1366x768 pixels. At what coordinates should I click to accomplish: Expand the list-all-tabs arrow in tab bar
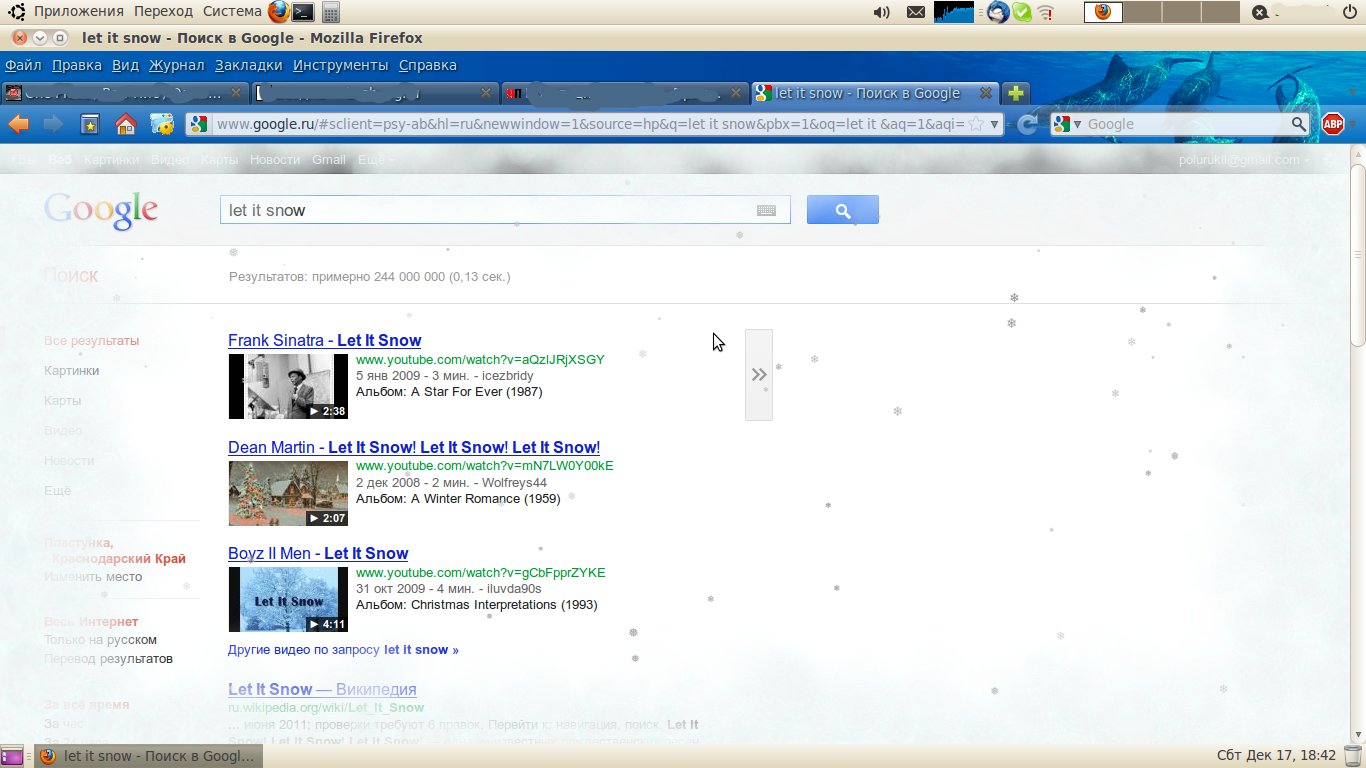(x=1355, y=93)
